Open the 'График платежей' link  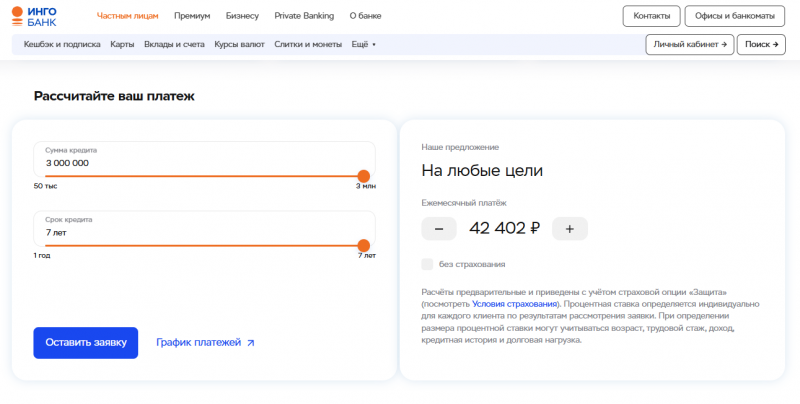tap(205, 342)
